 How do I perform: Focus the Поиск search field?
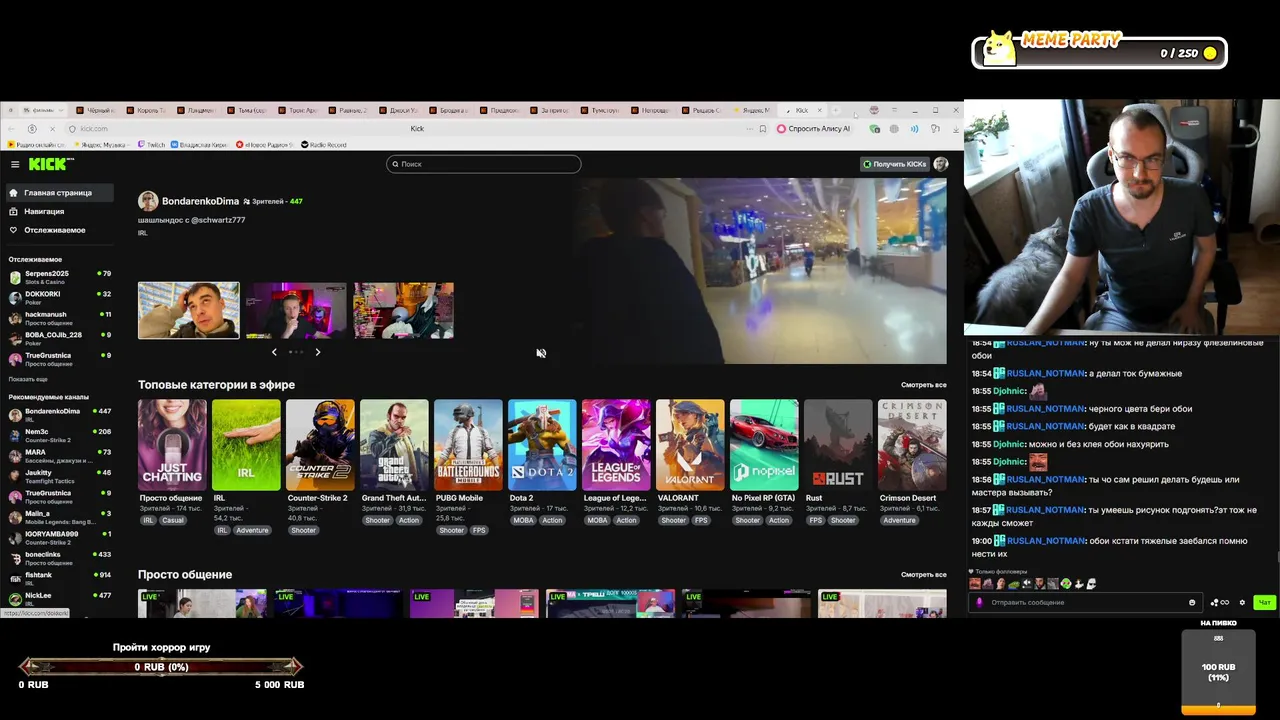(x=483, y=164)
